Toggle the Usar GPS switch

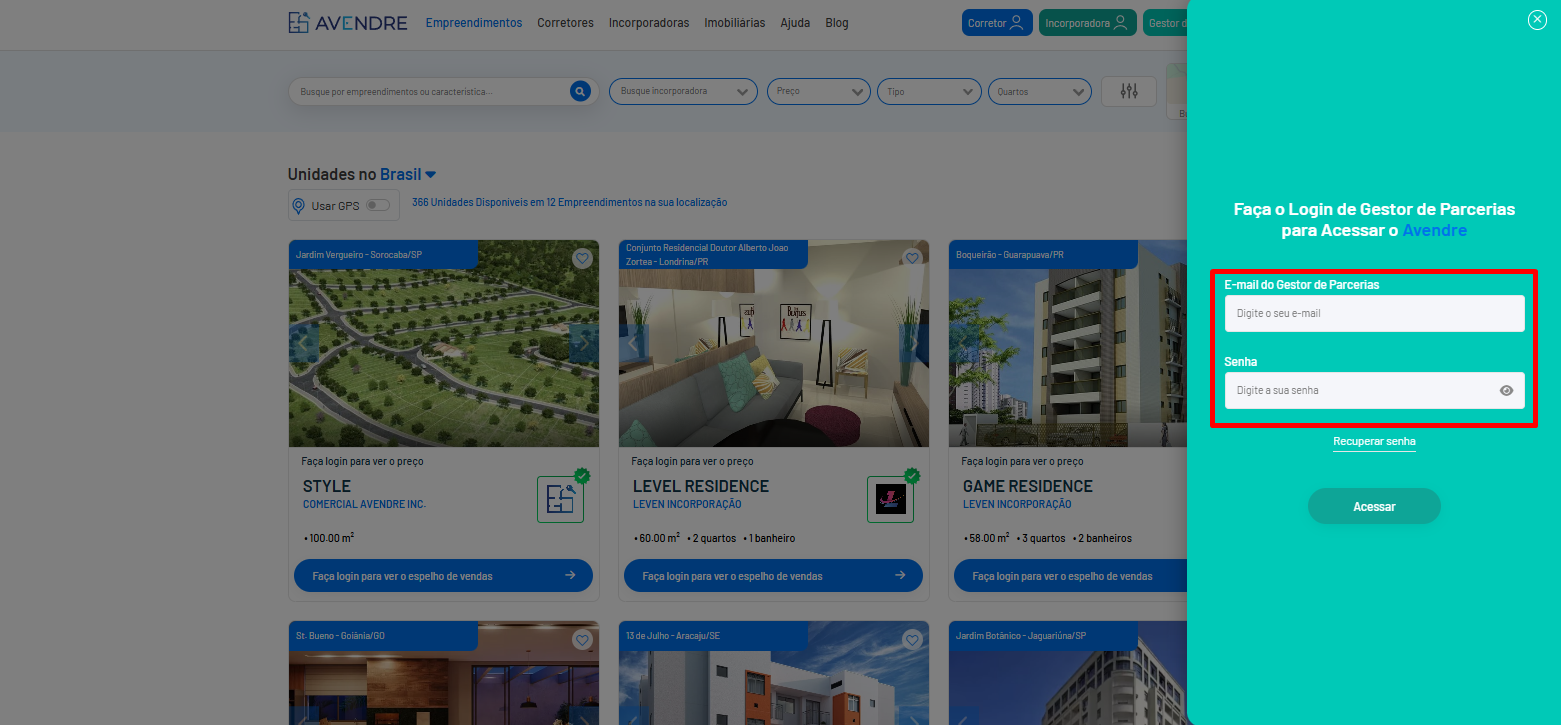[x=377, y=205]
